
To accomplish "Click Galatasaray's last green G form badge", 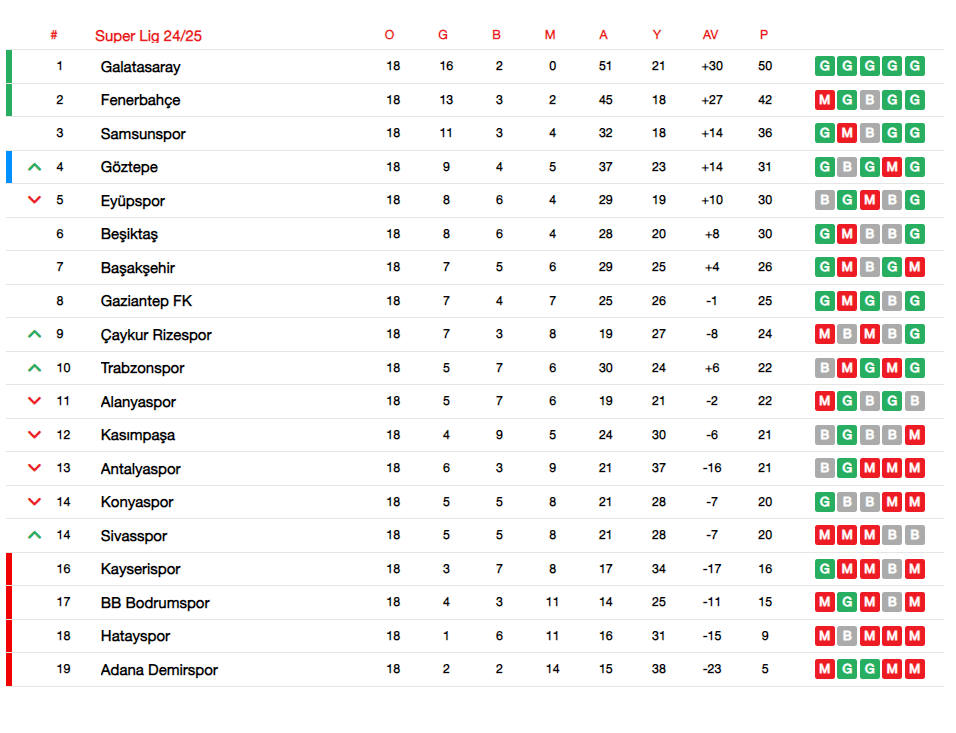I will click(x=915, y=66).
